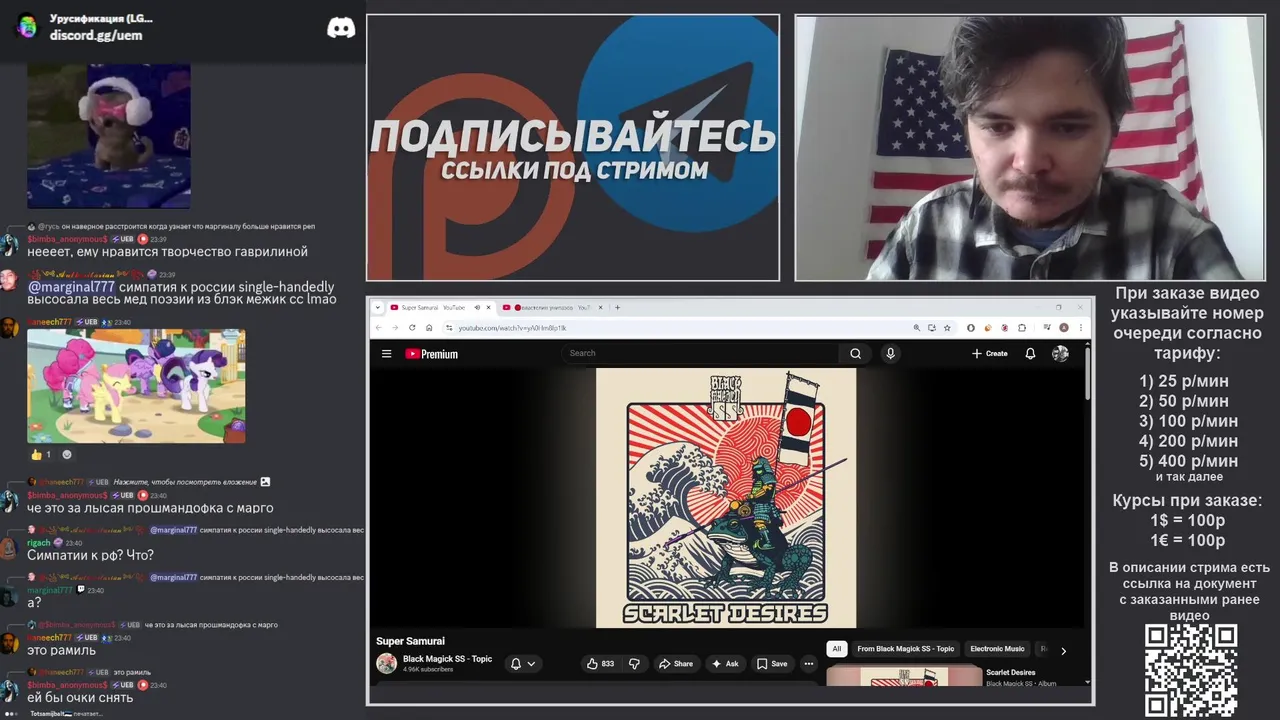Go back in the browser

click(x=379, y=328)
